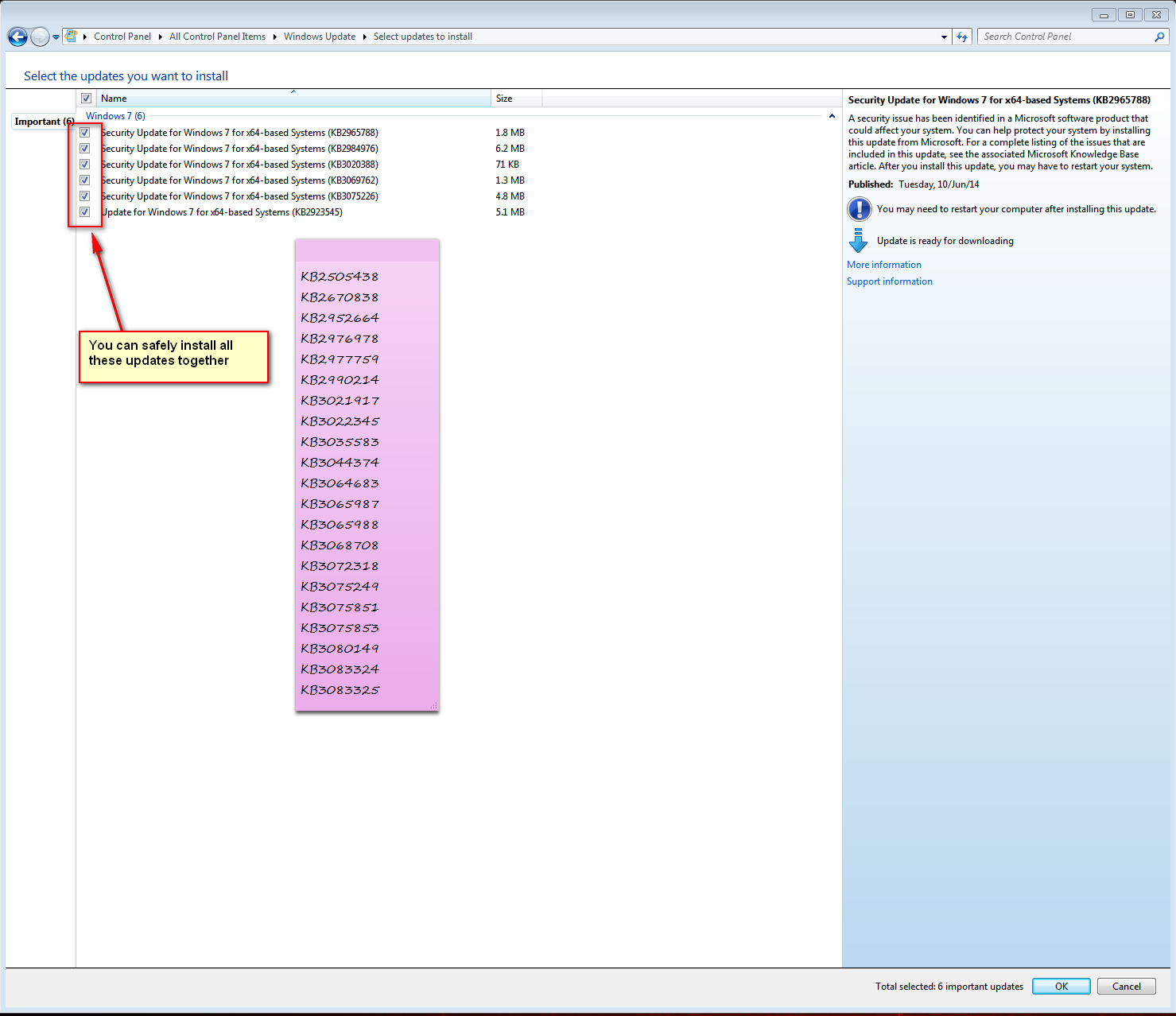The image size is (1176, 1016).
Task: Expand the arrow after the Windows Update breadcrumb
Action: pyautogui.click(x=365, y=37)
